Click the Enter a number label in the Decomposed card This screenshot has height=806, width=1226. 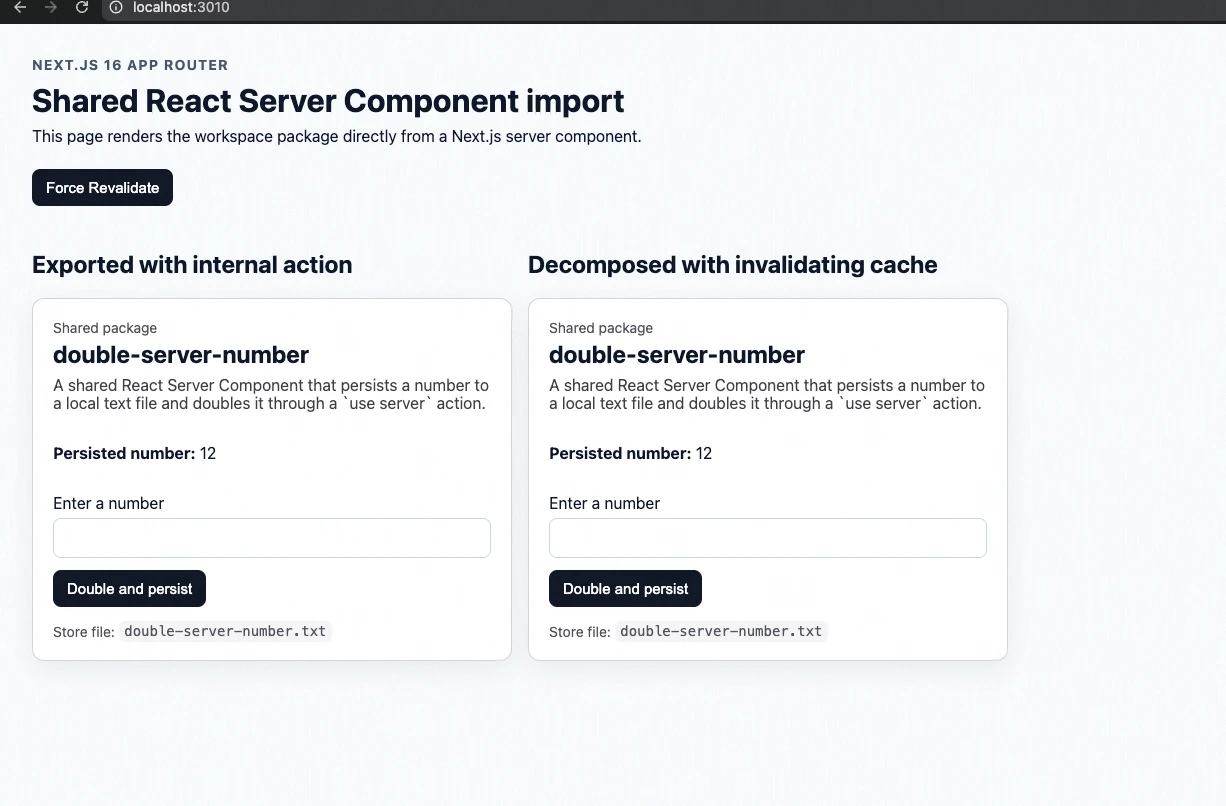pyautogui.click(x=604, y=504)
